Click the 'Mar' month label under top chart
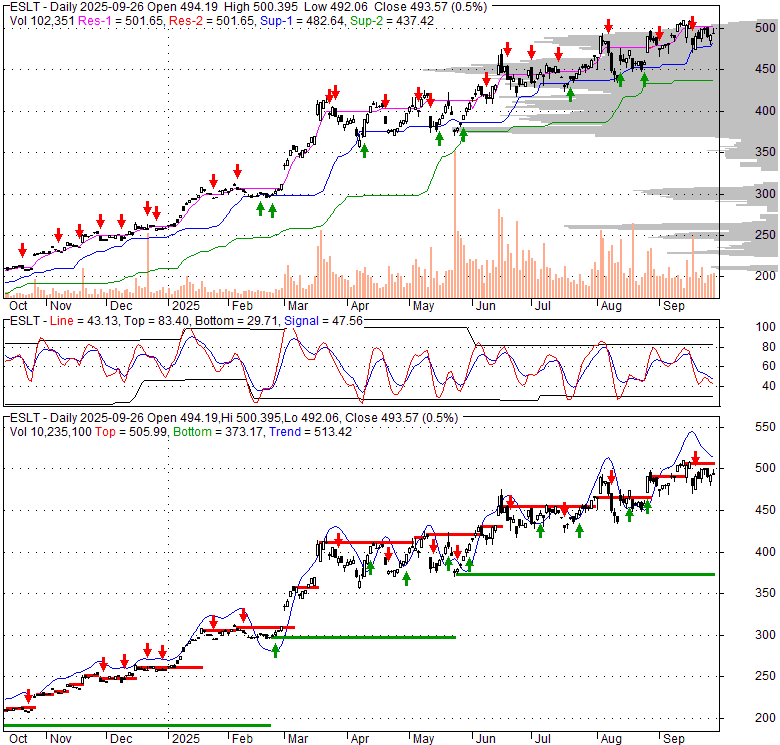The width and height of the screenshot is (780, 745). click(297, 306)
